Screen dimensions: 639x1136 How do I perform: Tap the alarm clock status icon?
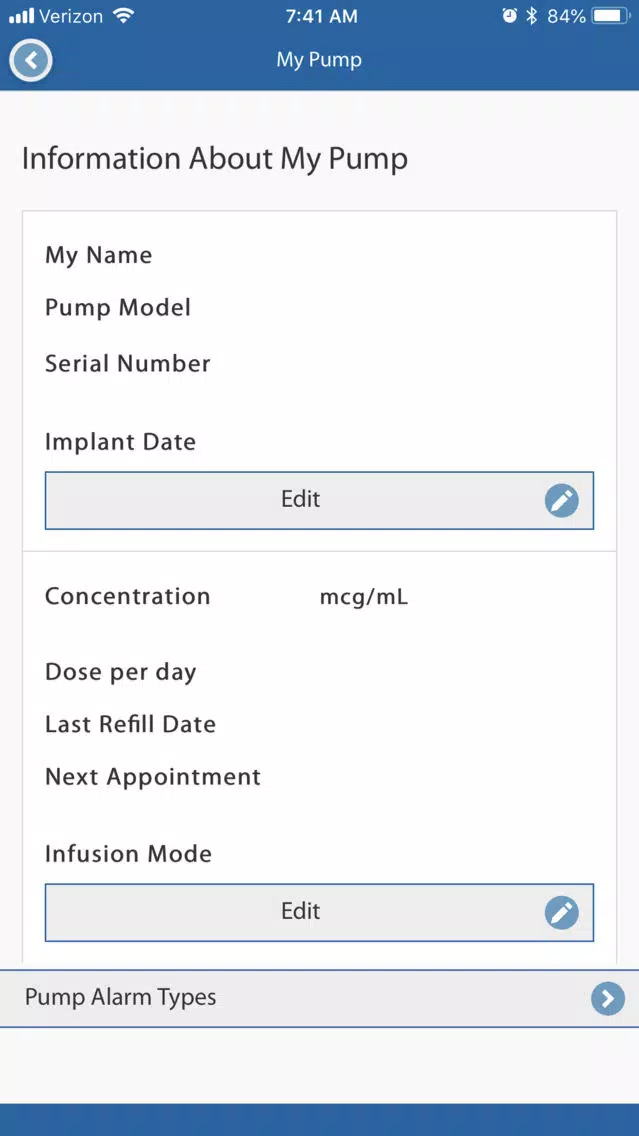(509, 16)
